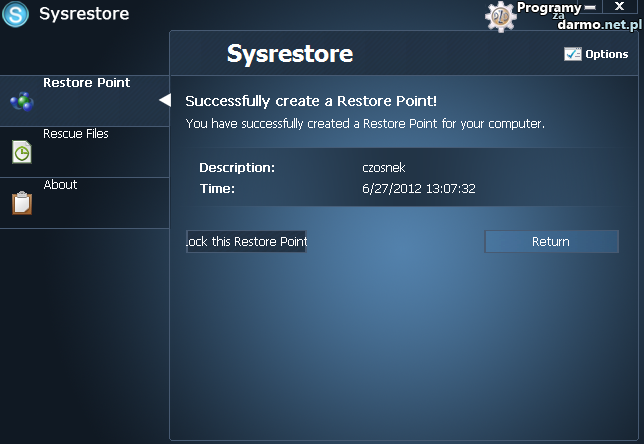The width and height of the screenshot is (644, 444).
Task: Click the white arrow pointer beside panel
Action: click(x=165, y=99)
